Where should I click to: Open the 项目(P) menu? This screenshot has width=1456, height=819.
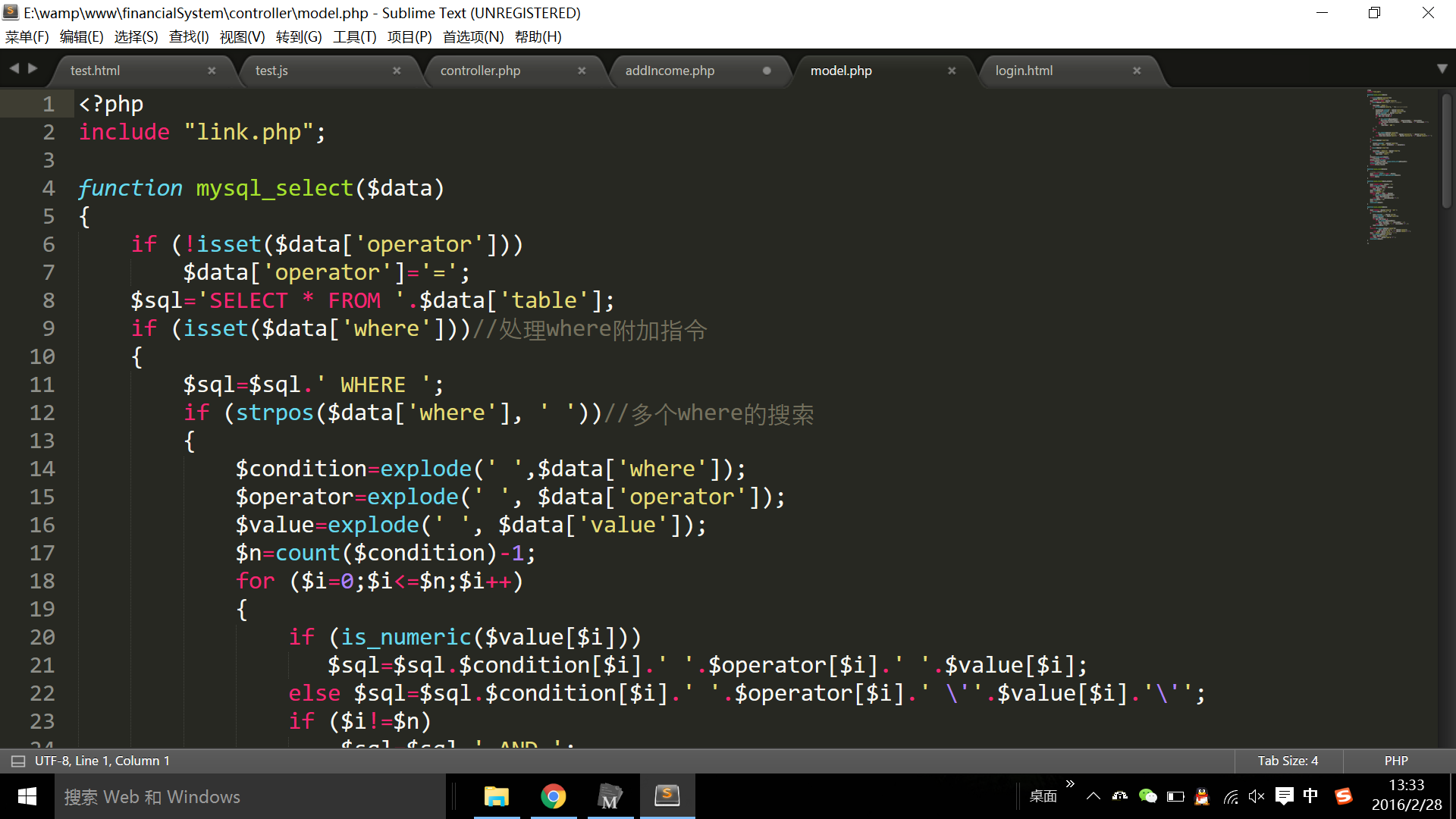pyautogui.click(x=409, y=36)
